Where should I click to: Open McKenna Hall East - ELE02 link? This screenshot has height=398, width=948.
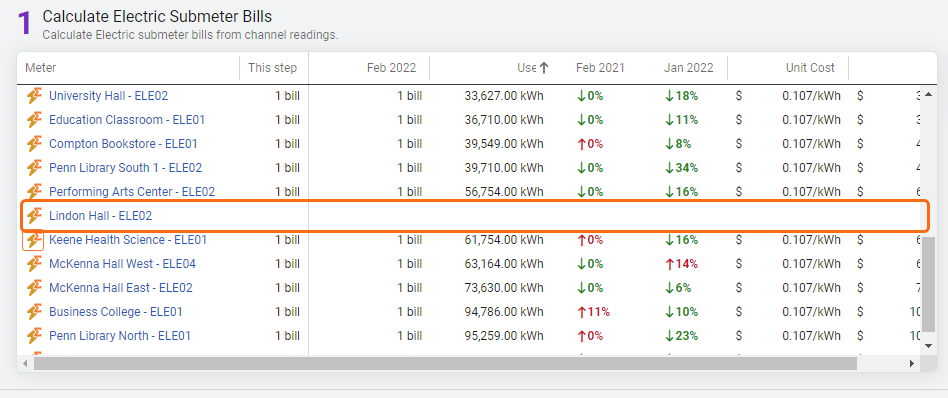pos(121,288)
